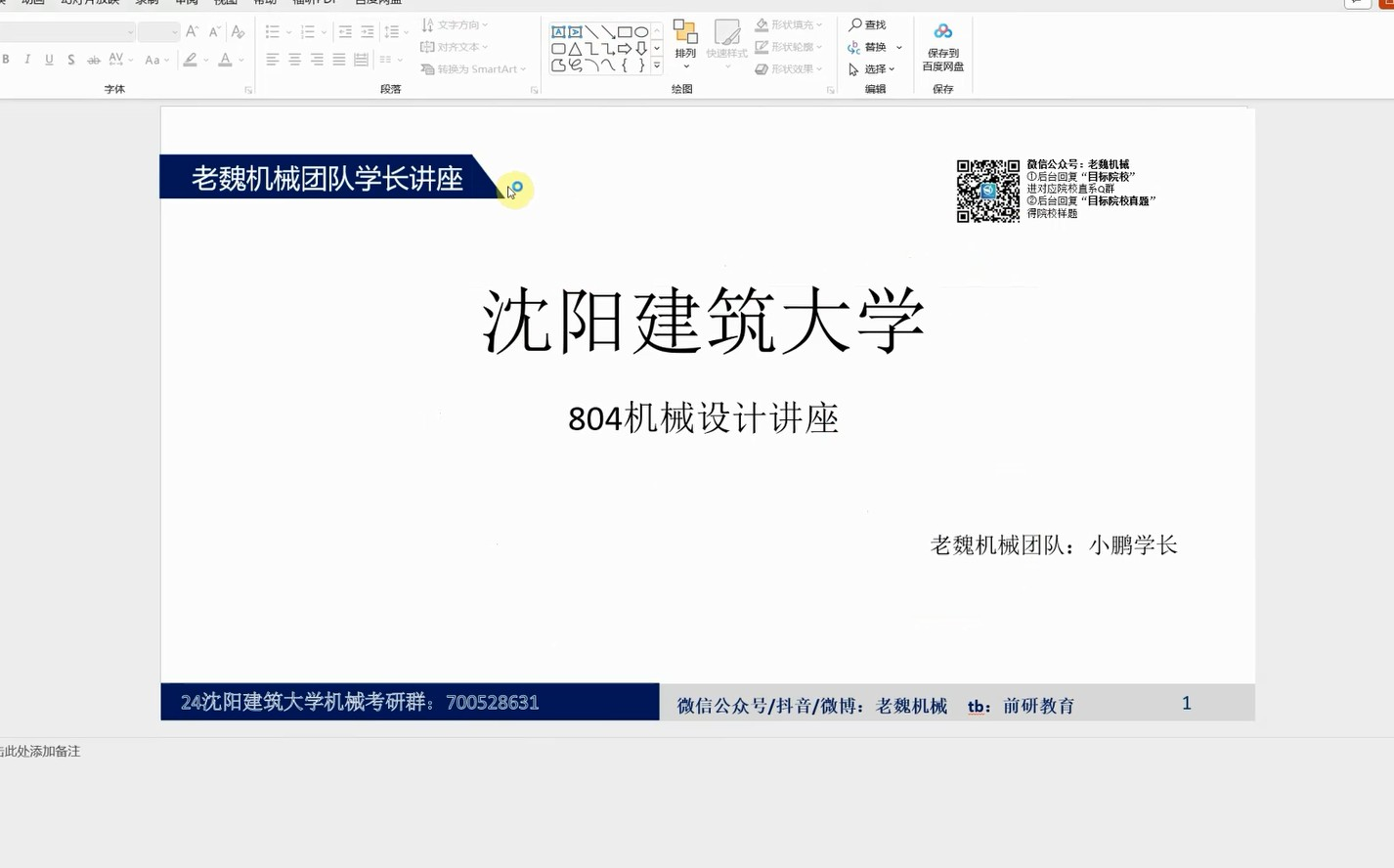Screen dimensions: 1394x868
Task: Apply distributed alignment icon
Action: coord(361,60)
